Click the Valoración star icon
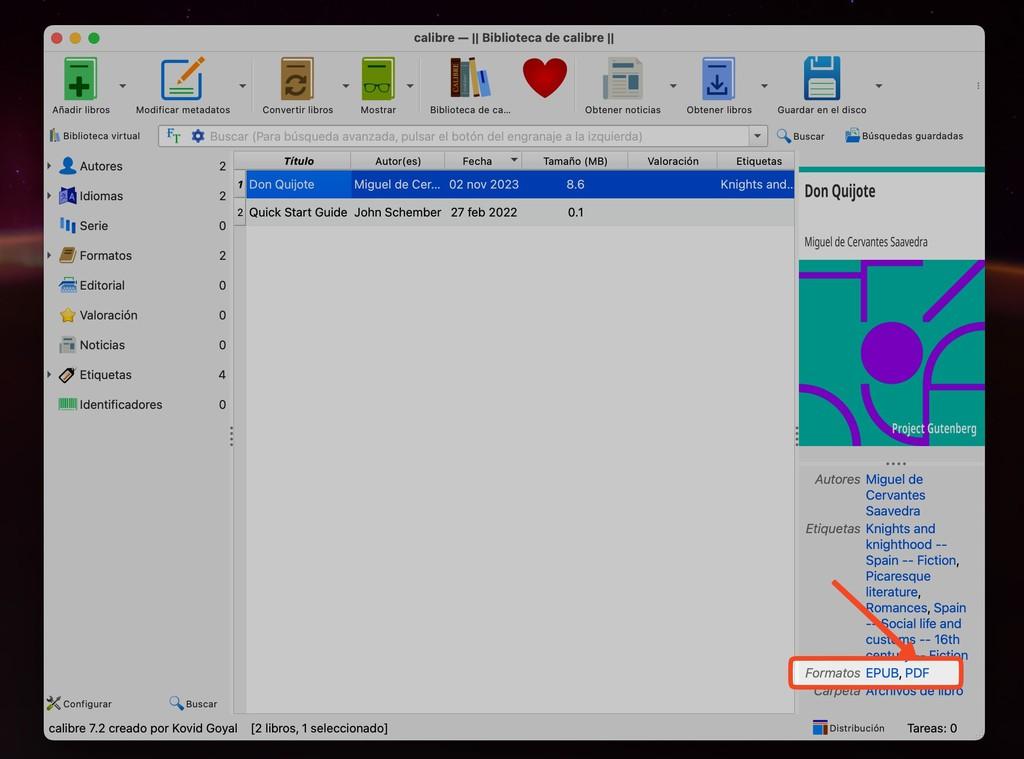Viewport: 1024px width, 759px height. coord(67,315)
